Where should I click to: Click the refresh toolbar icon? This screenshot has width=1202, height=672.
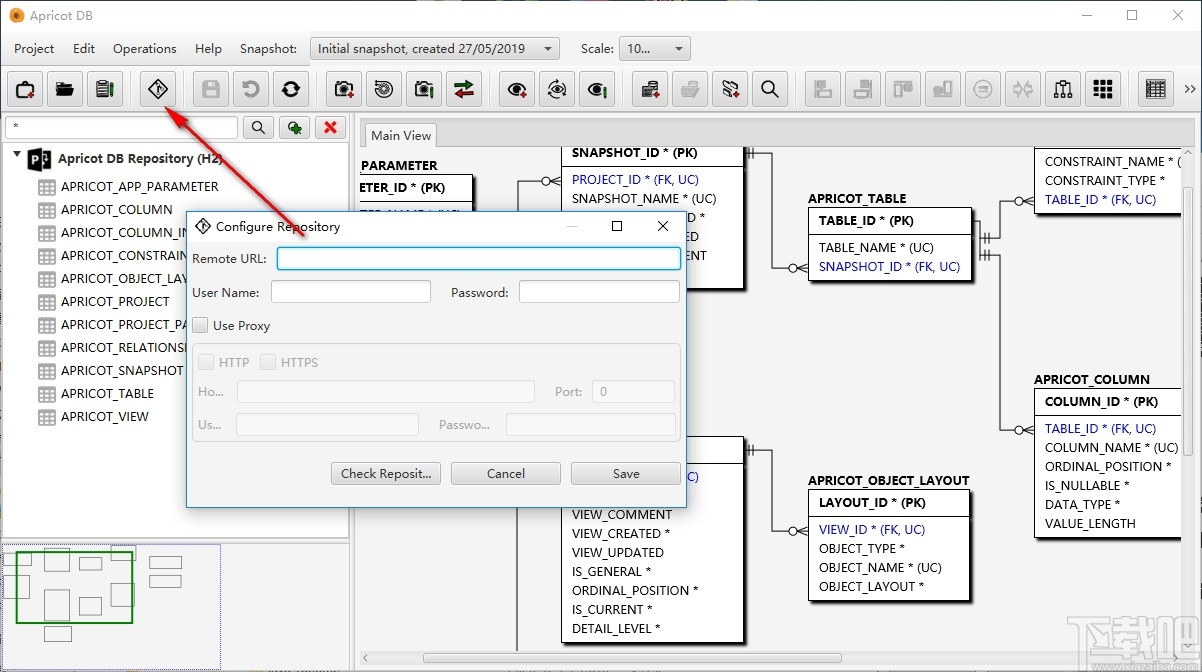(290, 89)
